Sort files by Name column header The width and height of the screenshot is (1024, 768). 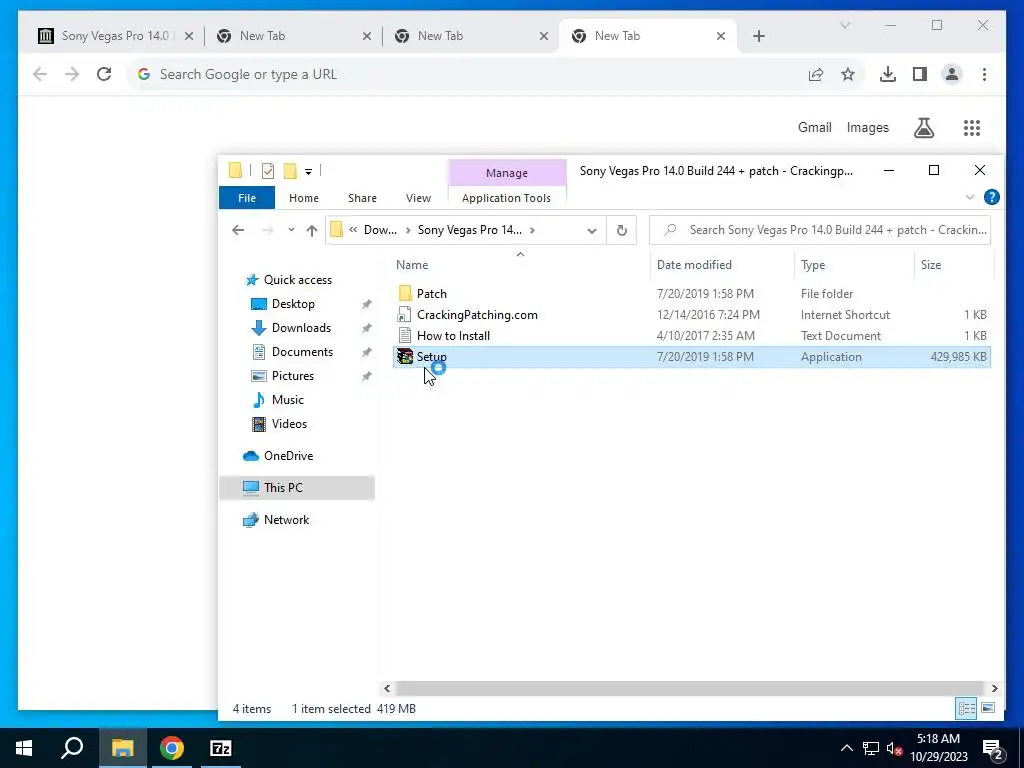412,264
